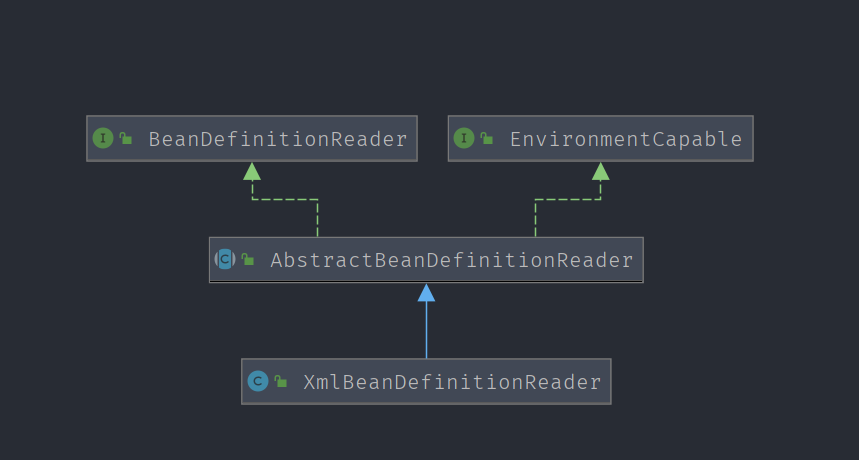
Task: Click the green lock icon beside BeanDefinitionReader
Action: (126, 139)
